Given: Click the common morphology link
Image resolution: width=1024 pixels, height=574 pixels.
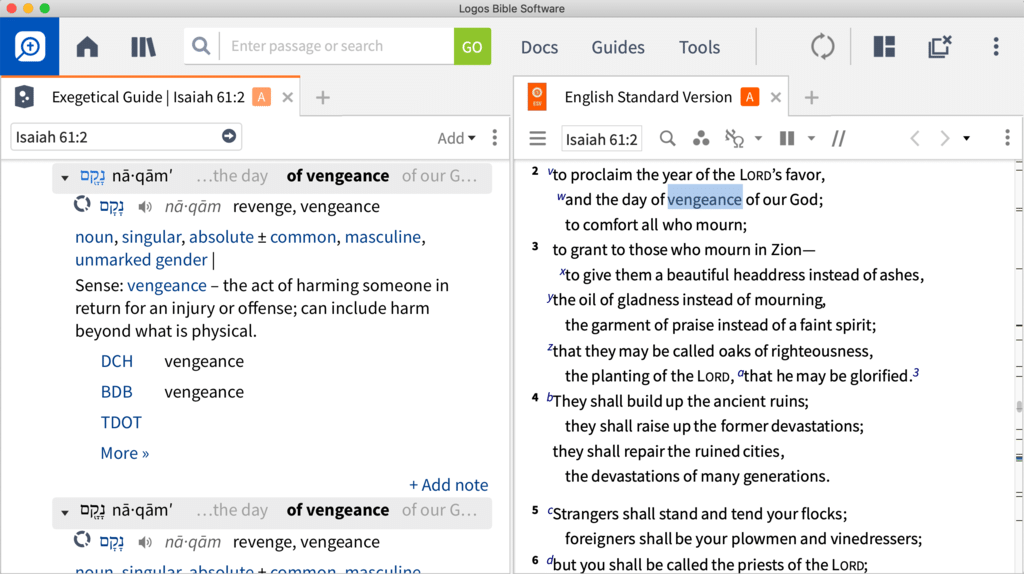Looking at the screenshot, I should pyautogui.click(x=303, y=237).
